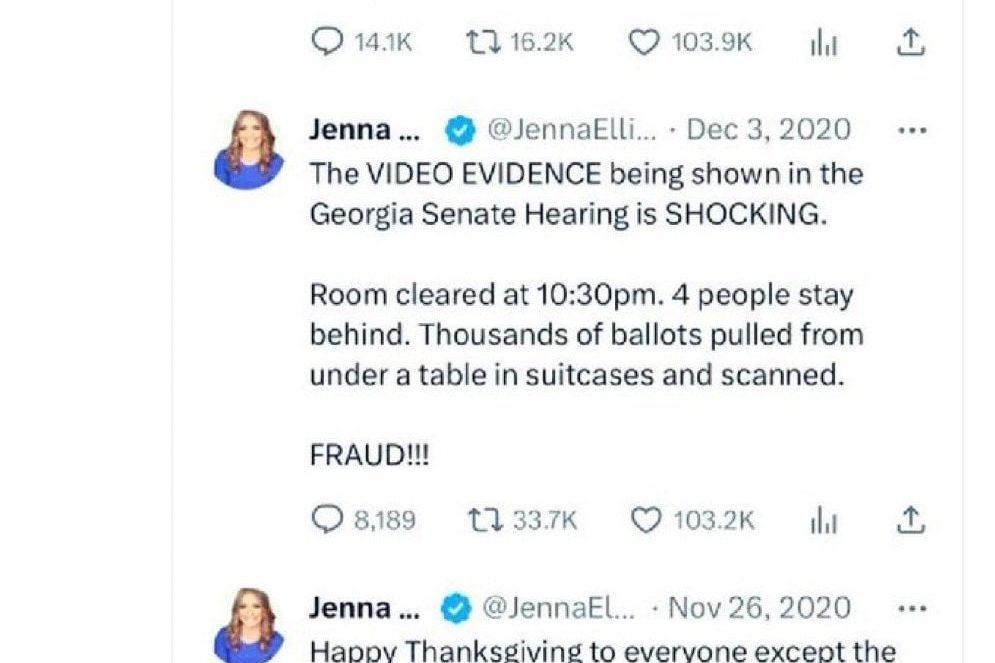Image resolution: width=995 pixels, height=663 pixels.
Task: Like the top tweet with 103.9K hearts
Action: pyautogui.click(x=645, y=42)
